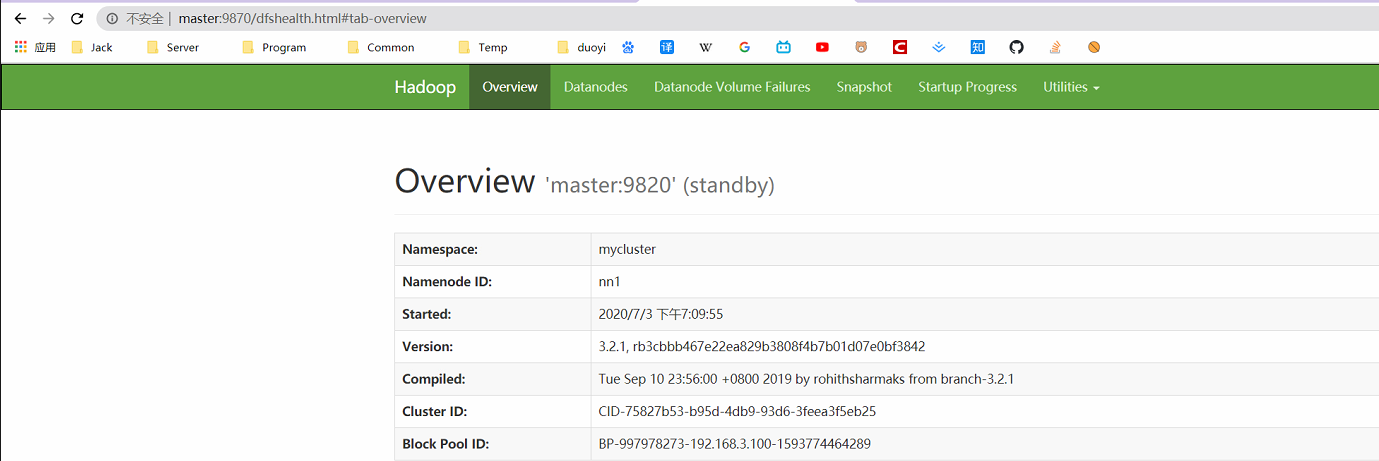
Task: Click the mycluster namespace value
Action: pyautogui.click(x=627, y=249)
